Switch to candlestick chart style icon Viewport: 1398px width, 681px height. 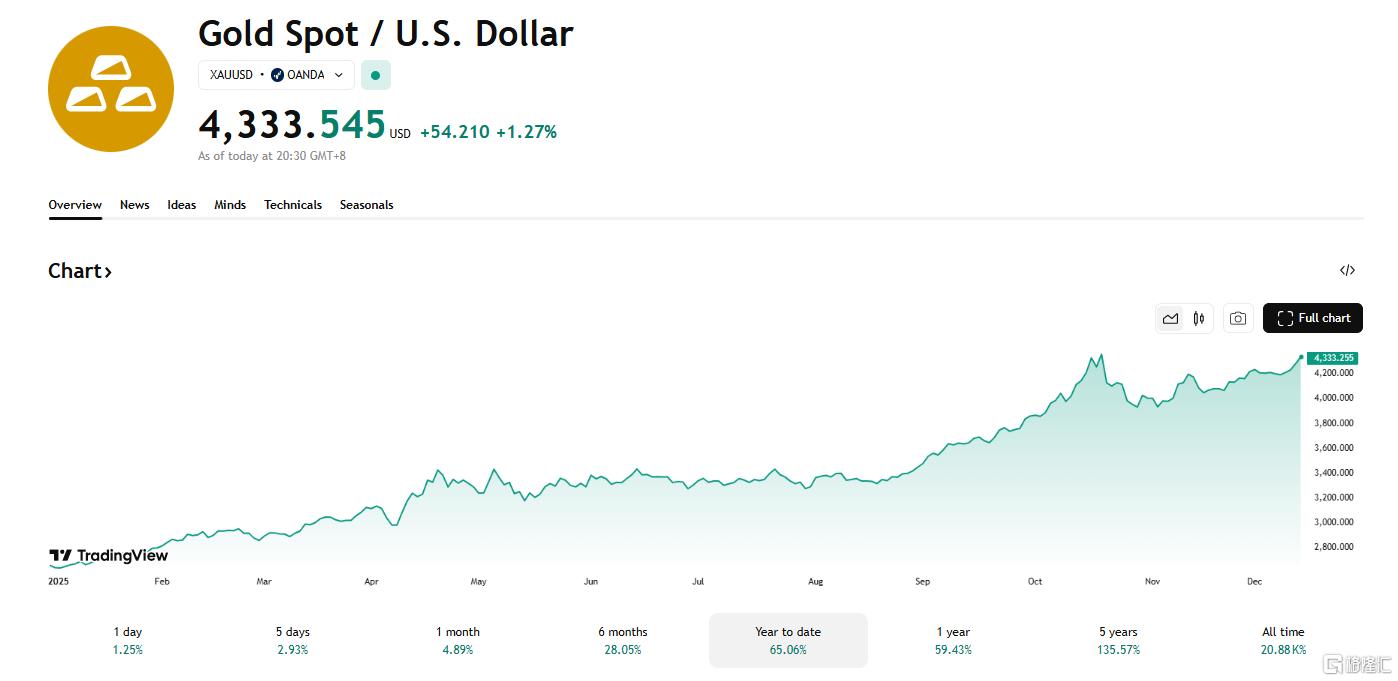[1199, 318]
